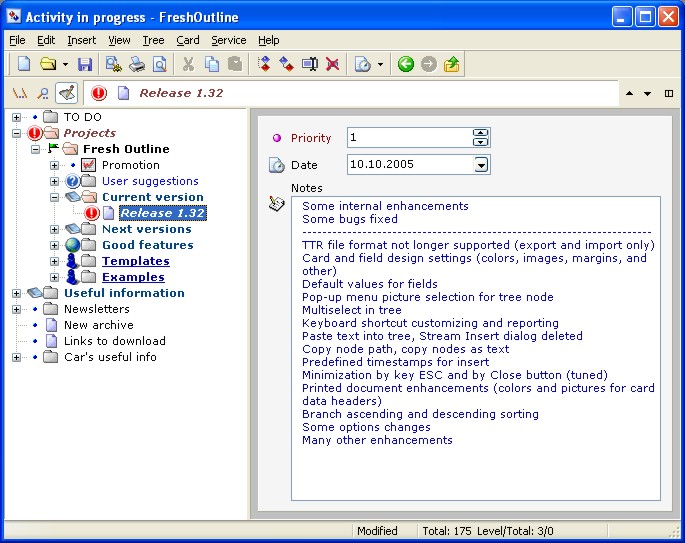Expand the User suggestions node

point(54,181)
